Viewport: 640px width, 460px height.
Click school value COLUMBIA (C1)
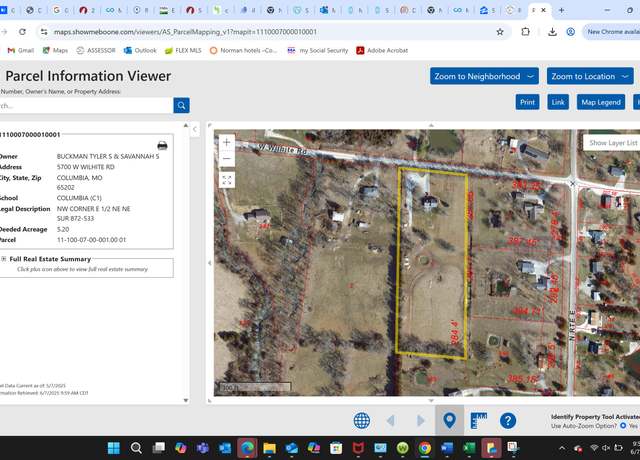(79, 198)
